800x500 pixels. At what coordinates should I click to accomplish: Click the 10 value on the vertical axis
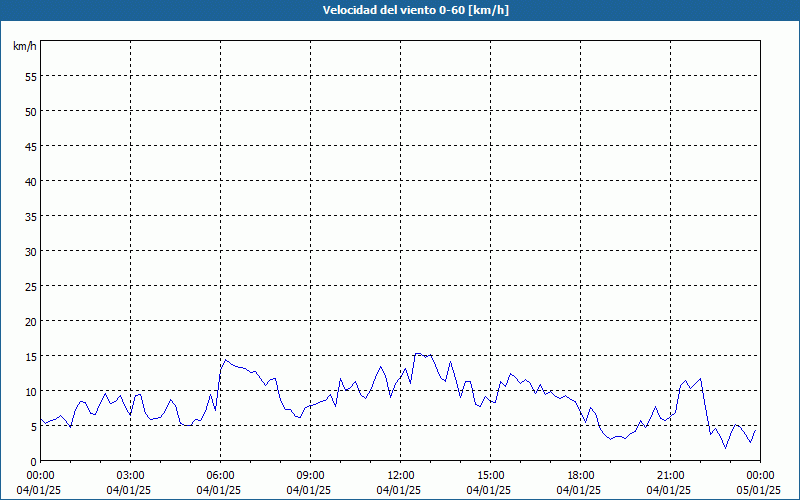tap(31, 392)
